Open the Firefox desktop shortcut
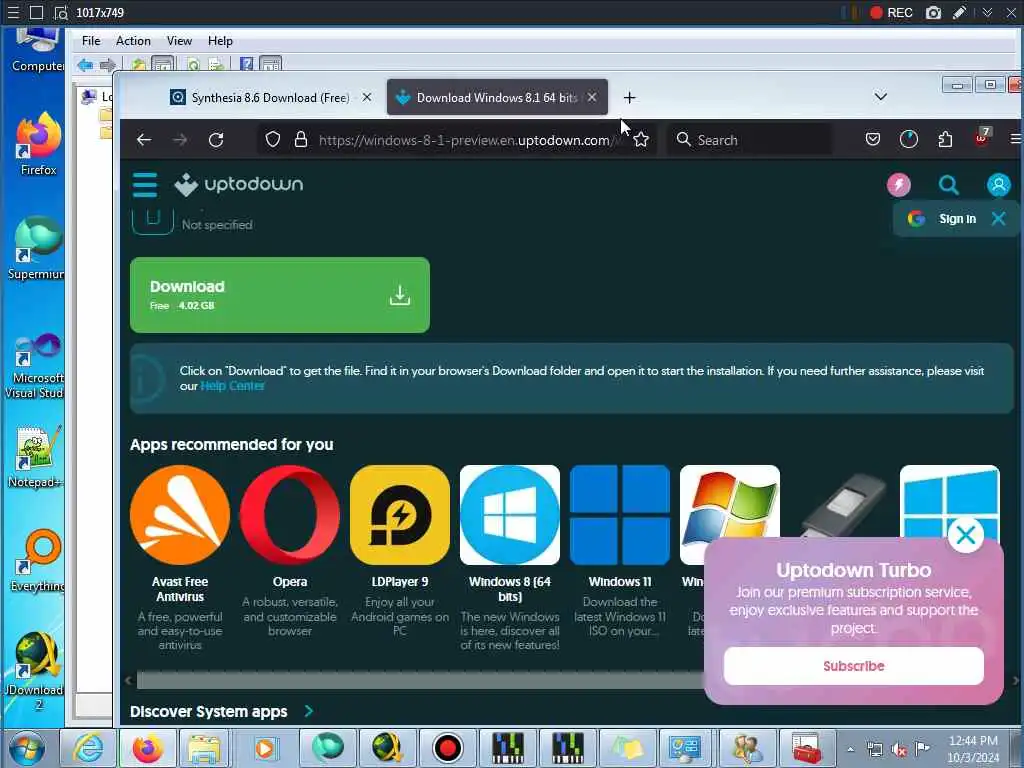Viewport: 1024px width, 768px height. (39, 144)
